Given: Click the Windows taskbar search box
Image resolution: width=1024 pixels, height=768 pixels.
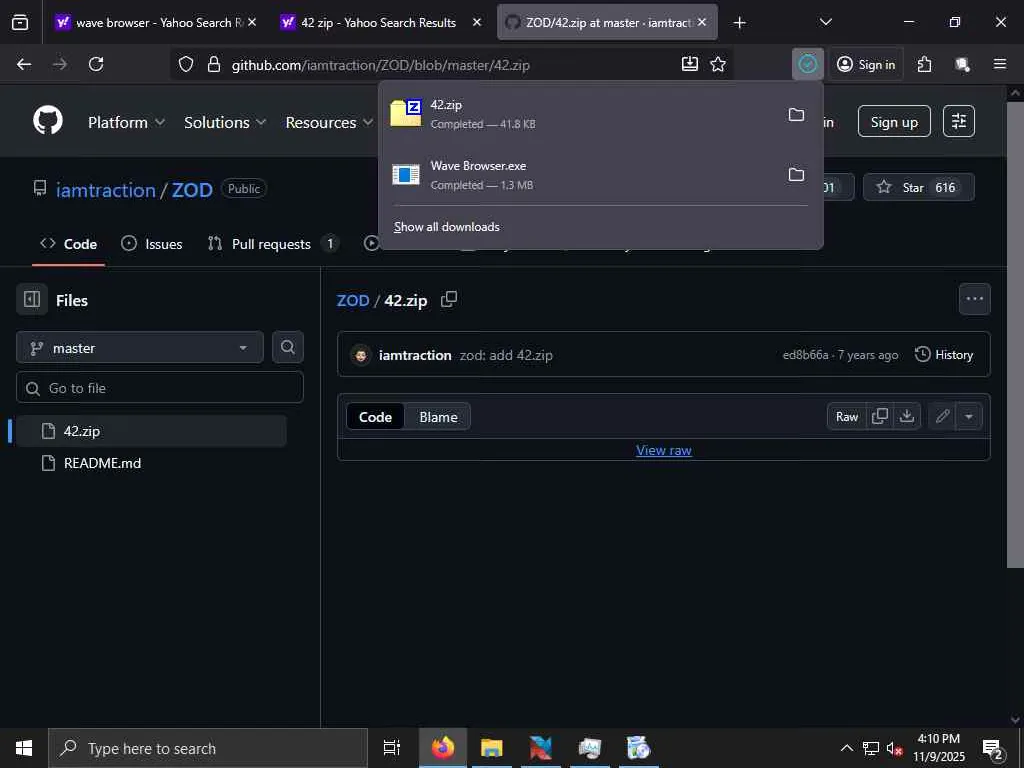Looking at the screenshot, I should click(x=208, y=748).
